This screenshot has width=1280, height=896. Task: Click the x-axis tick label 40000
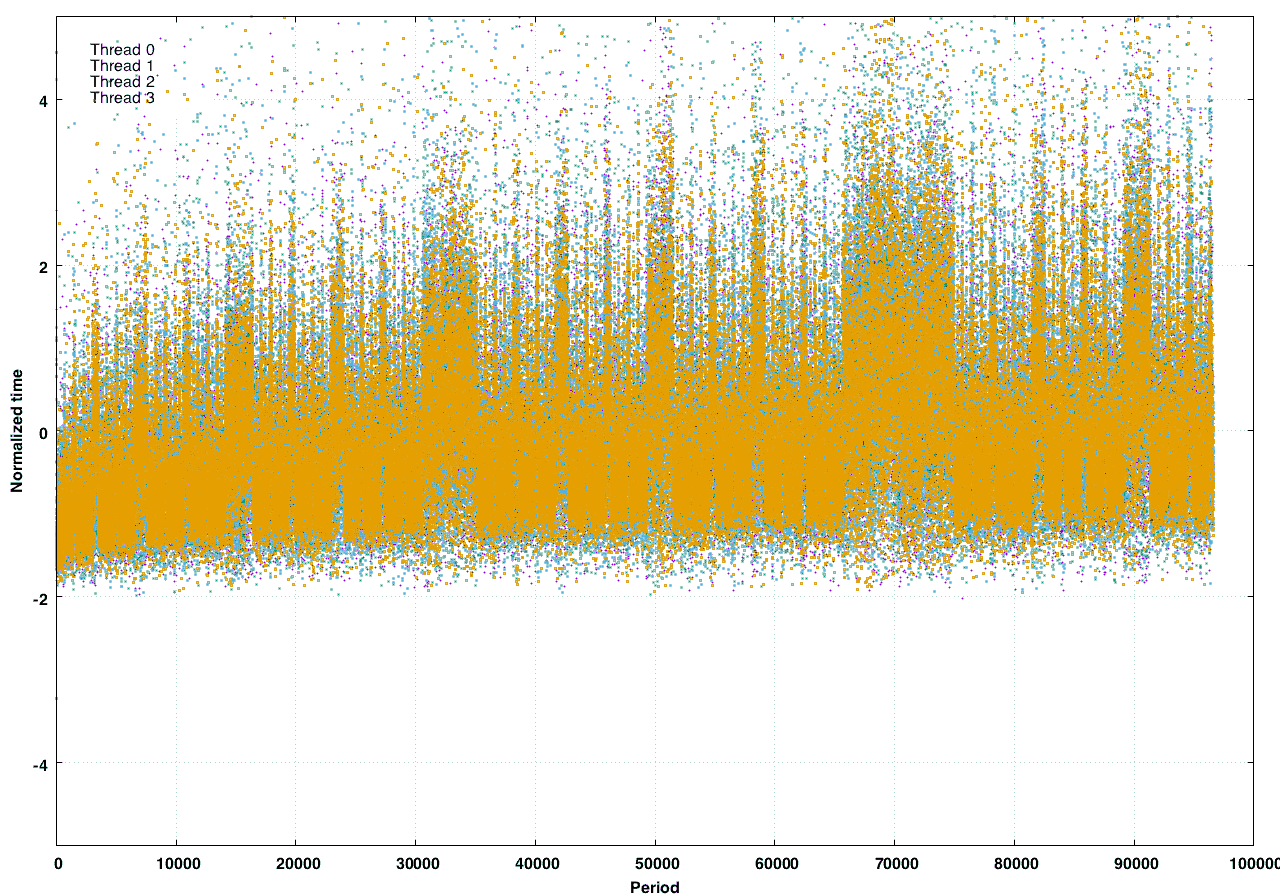535,862
